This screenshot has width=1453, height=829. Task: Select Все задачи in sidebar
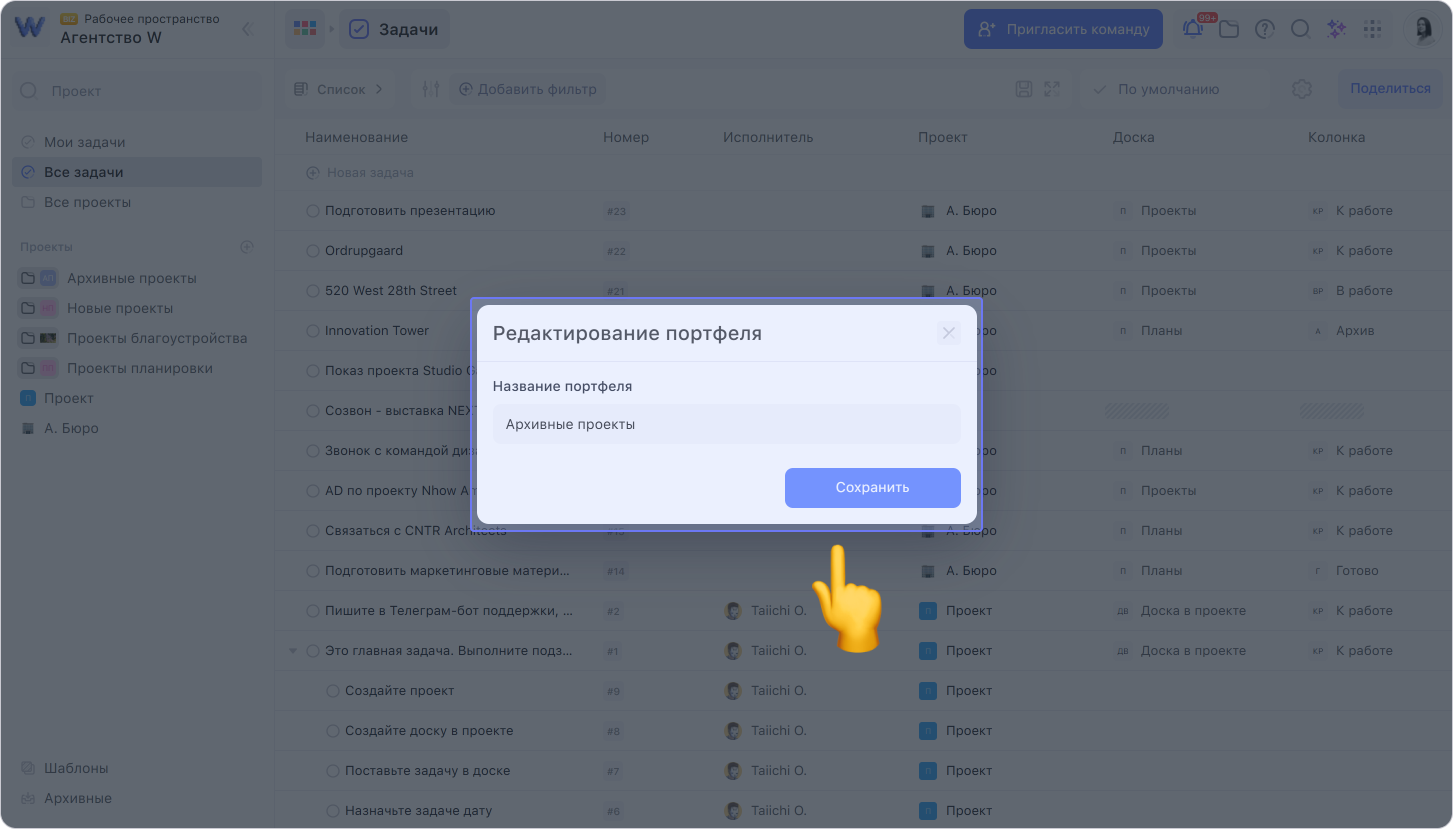click(x=137, y=172)
